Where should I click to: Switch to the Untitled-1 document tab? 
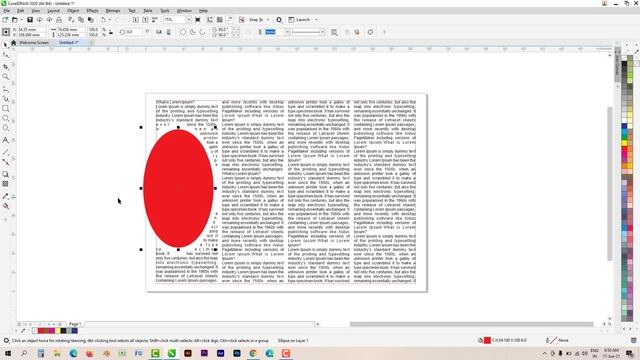(69, 42)
